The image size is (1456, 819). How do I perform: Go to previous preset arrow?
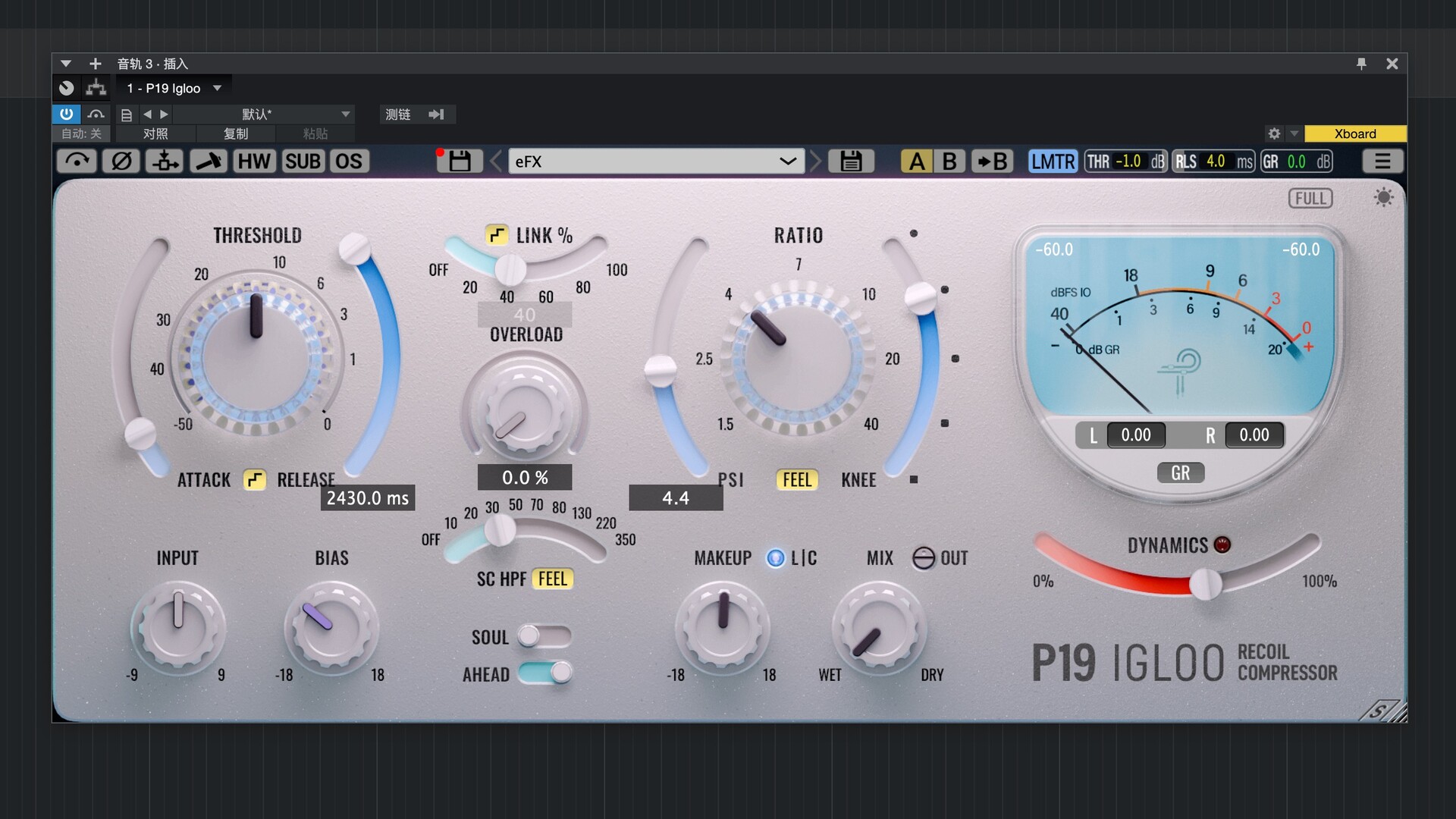495,161
